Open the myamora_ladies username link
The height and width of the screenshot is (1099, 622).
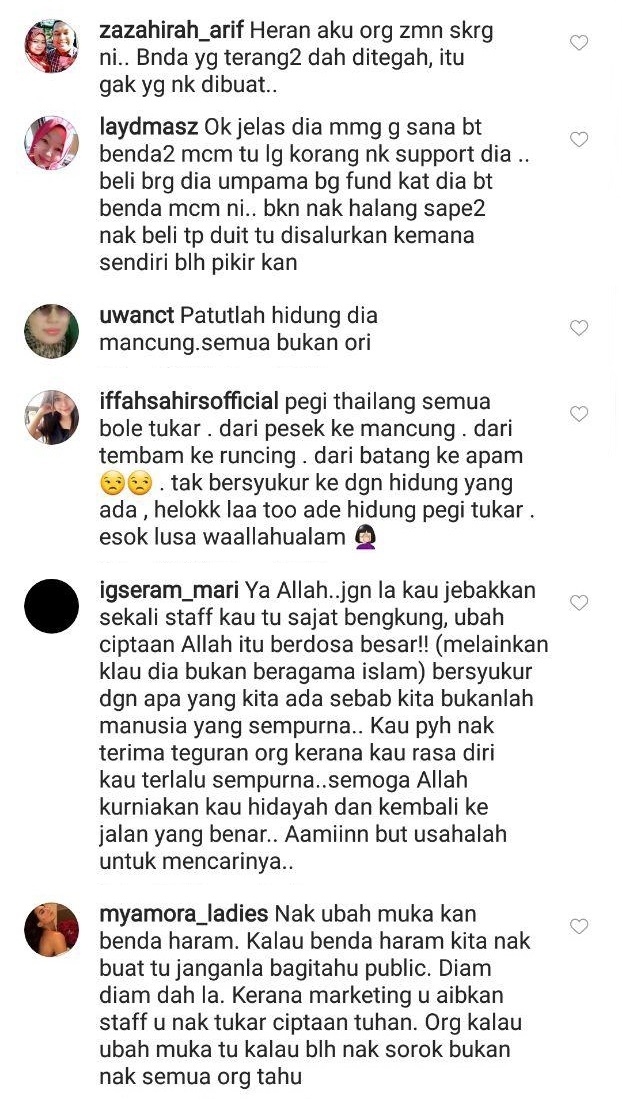[184, 915]
